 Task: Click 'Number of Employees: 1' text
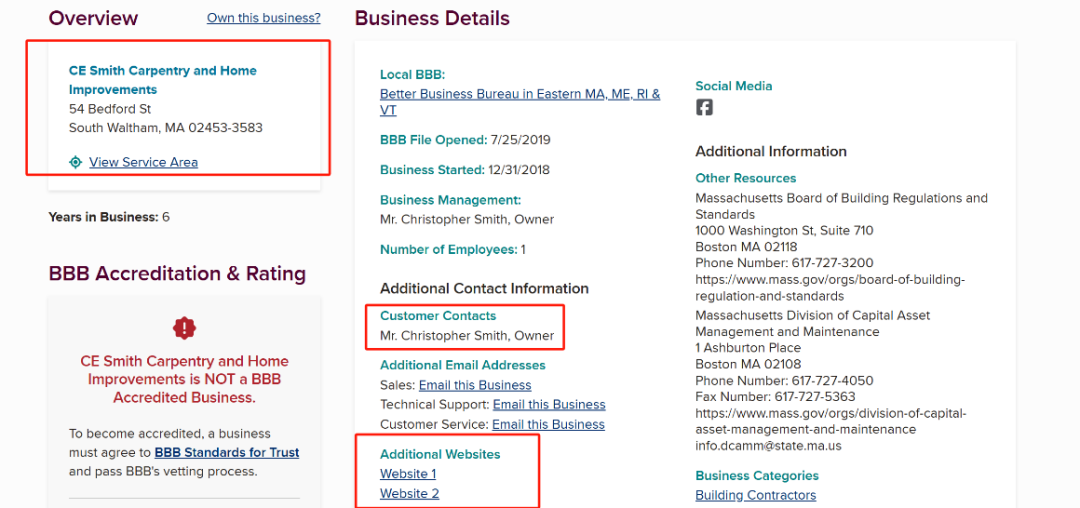(453, 249)
